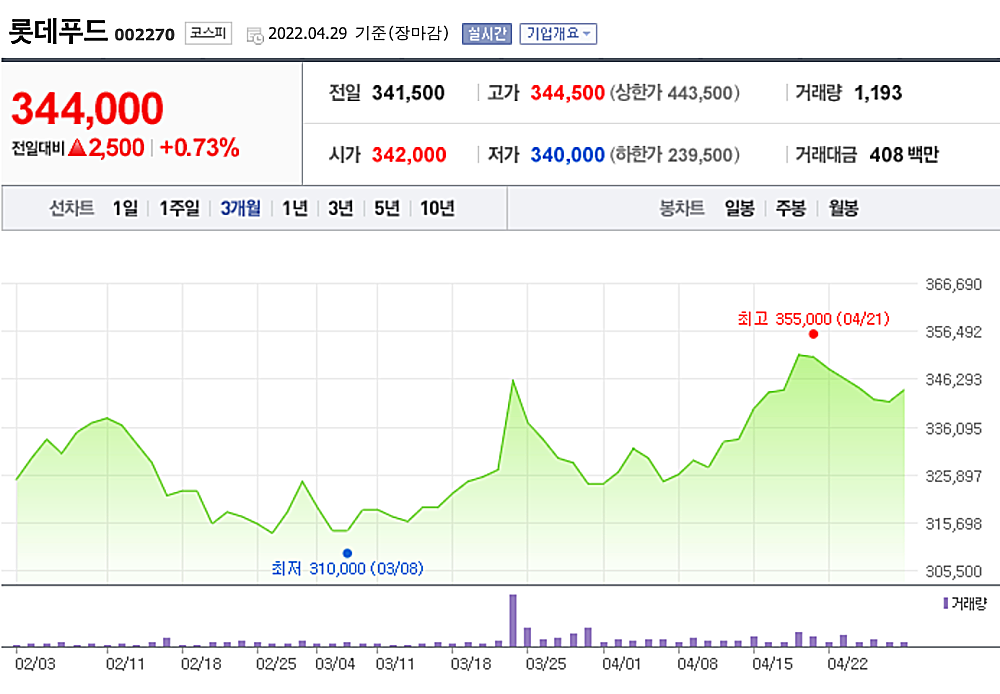The image size is (1000, 694).
Task: Click the 305,500 price axis label
Action: click(x=953, y=572)
